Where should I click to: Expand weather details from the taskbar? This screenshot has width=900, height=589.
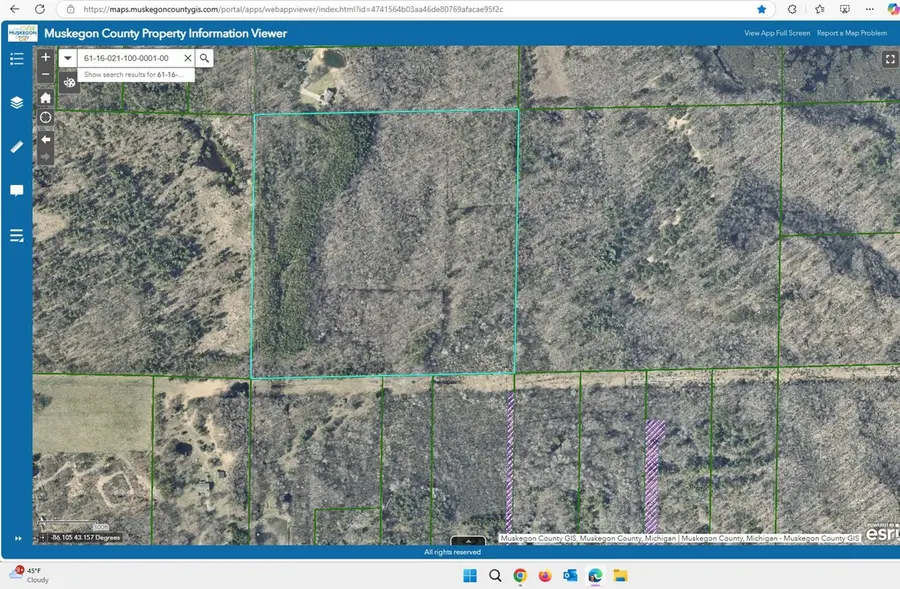(30, 575)
